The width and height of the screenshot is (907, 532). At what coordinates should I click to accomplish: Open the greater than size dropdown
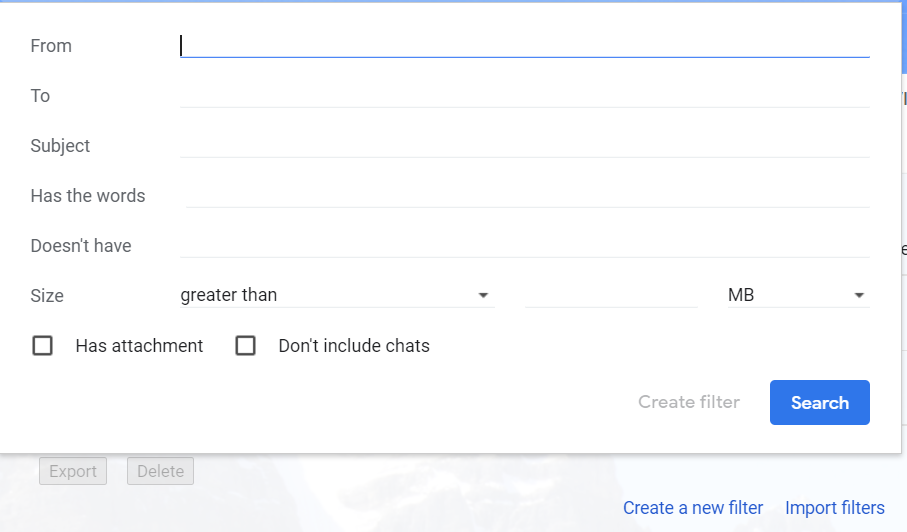pos(337,295)
